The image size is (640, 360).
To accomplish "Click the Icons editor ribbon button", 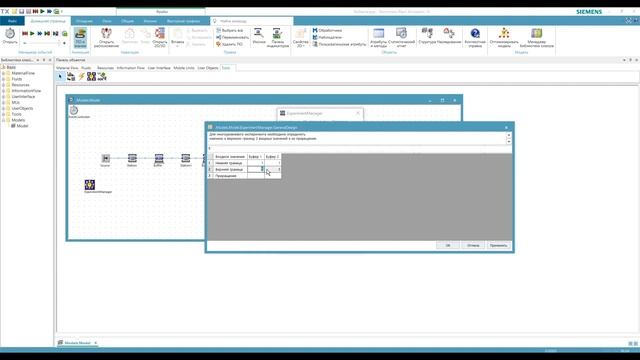I will (259, 36).
